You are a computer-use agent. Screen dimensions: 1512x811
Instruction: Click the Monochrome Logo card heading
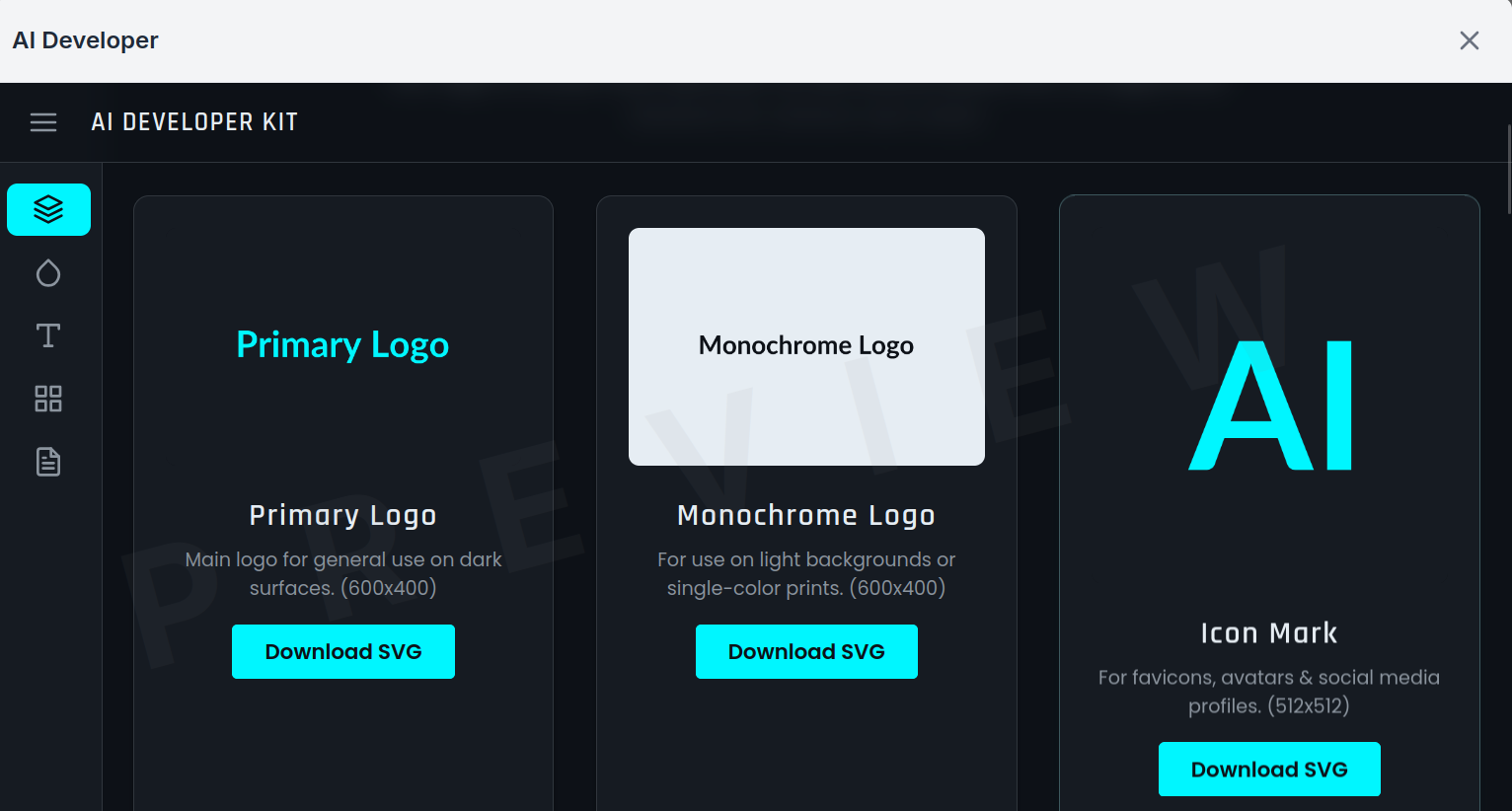[x=806, y=515]
